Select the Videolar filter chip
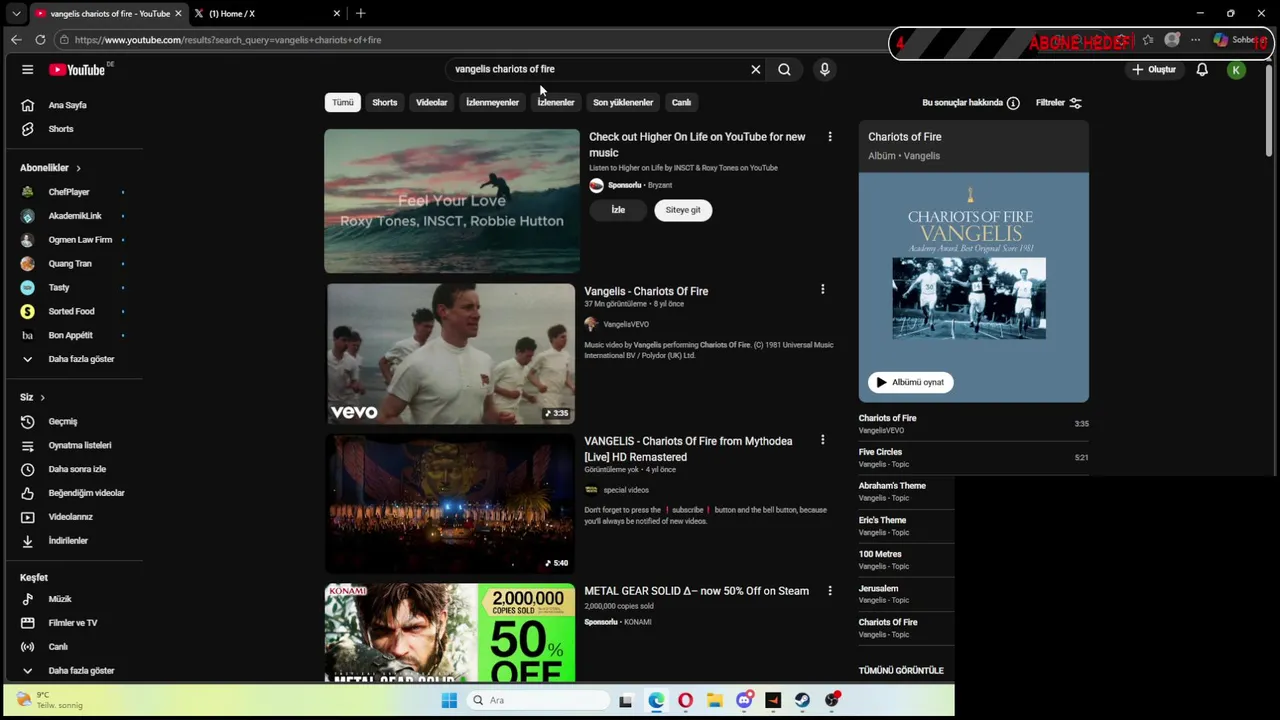Image resolution: width=1280 pixels, height=720 pixels. pyautogui.click(x=432, y=102)
